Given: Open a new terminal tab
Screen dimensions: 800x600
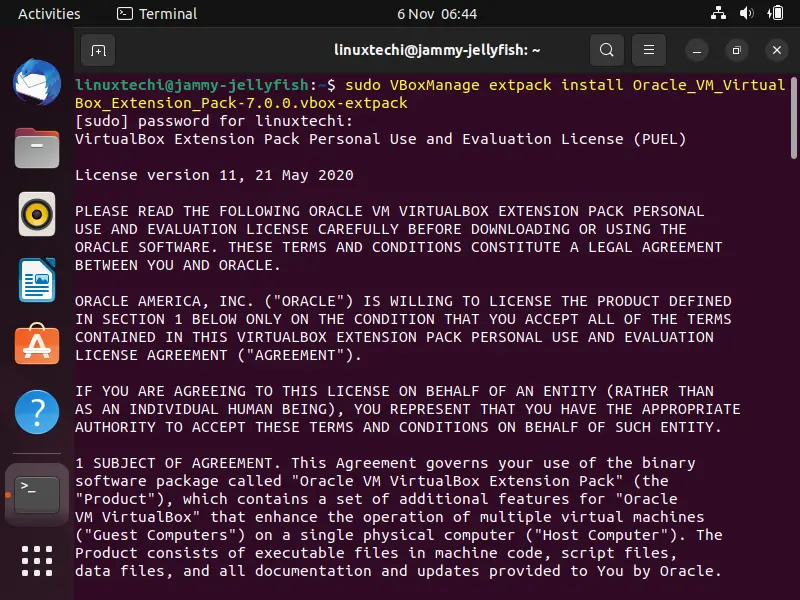Looking at the screenshot, I should point(98,51).
